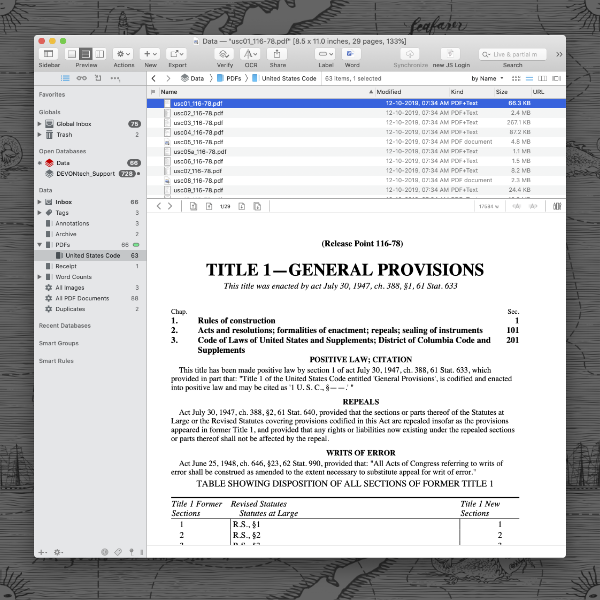Viewport: 600px width, 600px height.
Task: Open the New item dropdown
Action: click(150, 54)
